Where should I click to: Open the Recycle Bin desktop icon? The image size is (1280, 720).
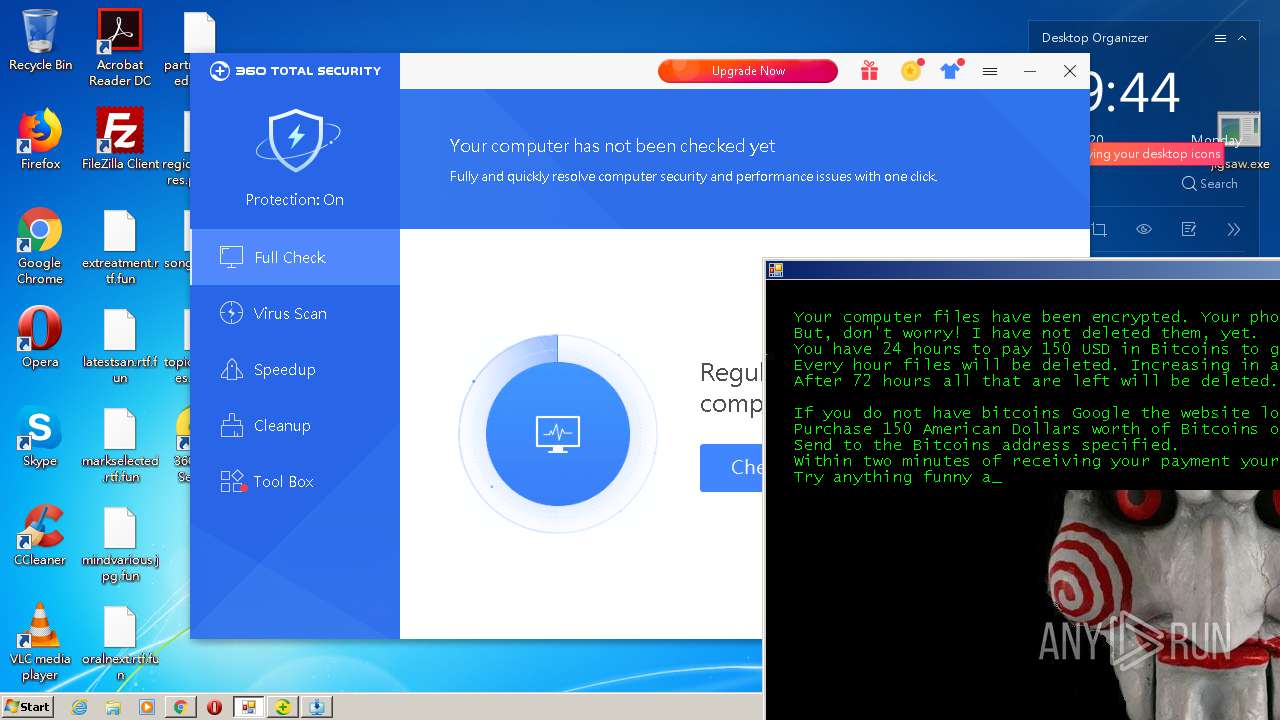[40, 40]
